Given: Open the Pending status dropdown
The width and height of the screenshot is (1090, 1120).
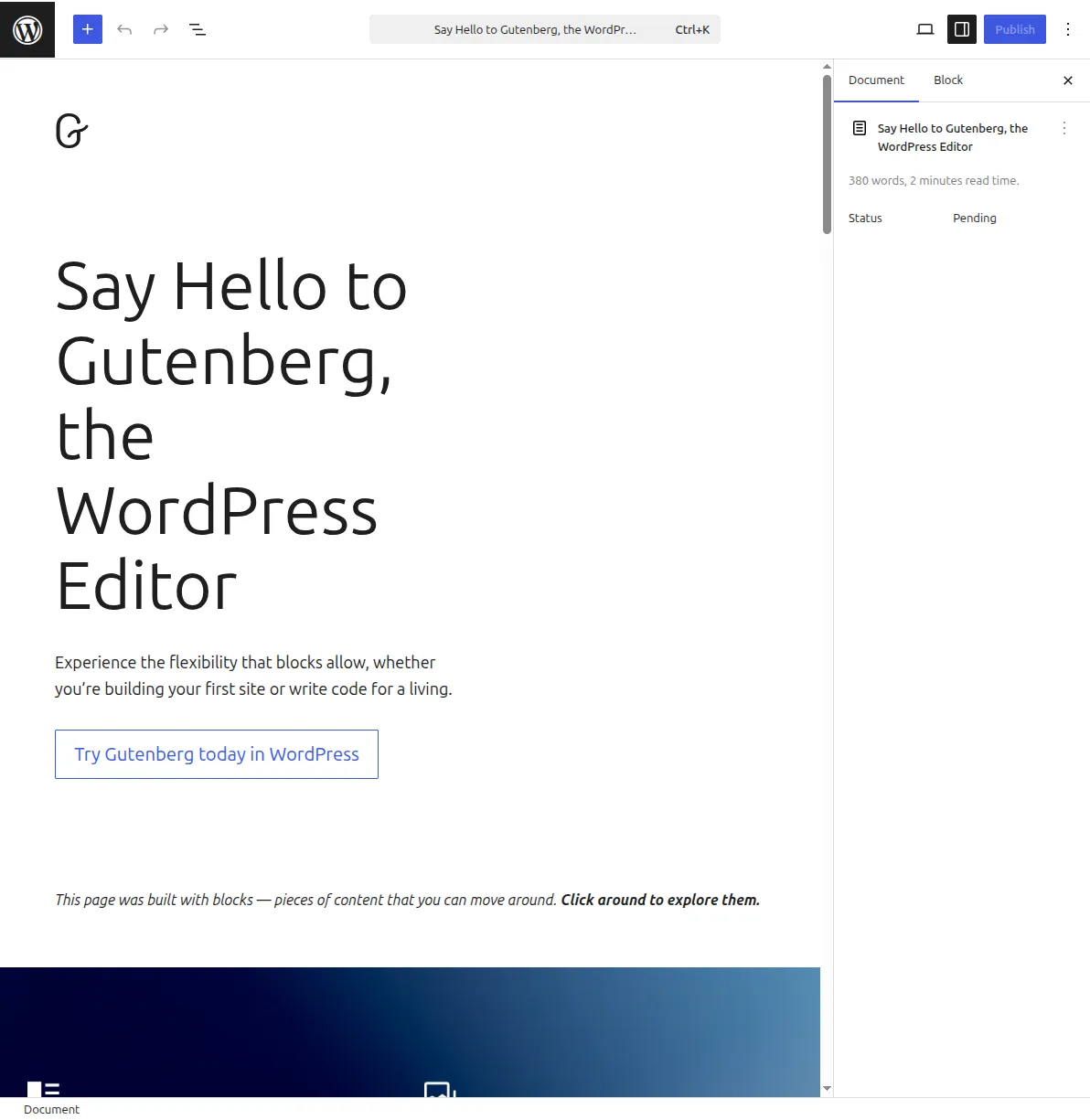Looking at the screenshot, I should (x=974, y=218).
